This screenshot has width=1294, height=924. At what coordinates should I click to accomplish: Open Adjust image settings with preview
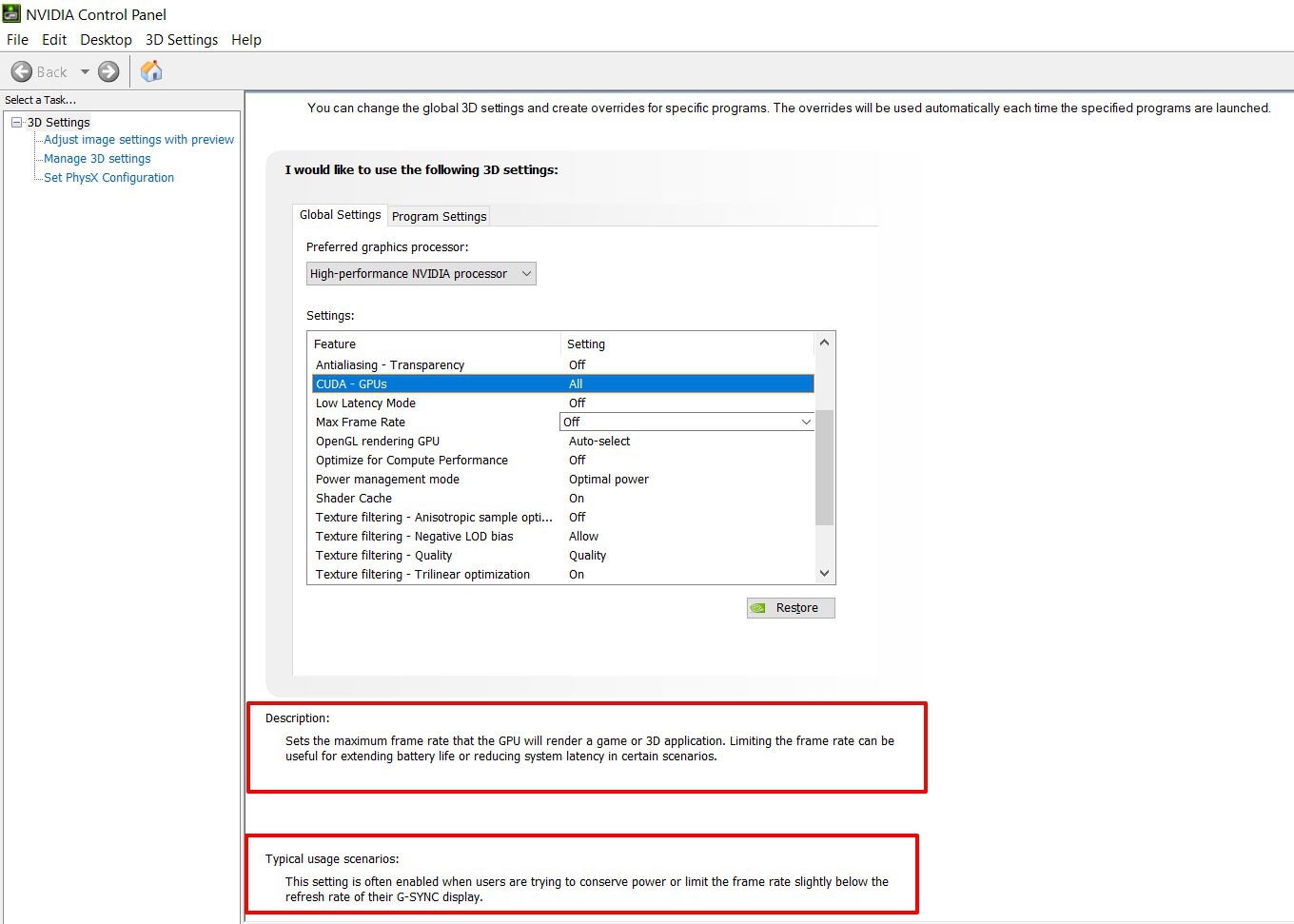point(139,140)
